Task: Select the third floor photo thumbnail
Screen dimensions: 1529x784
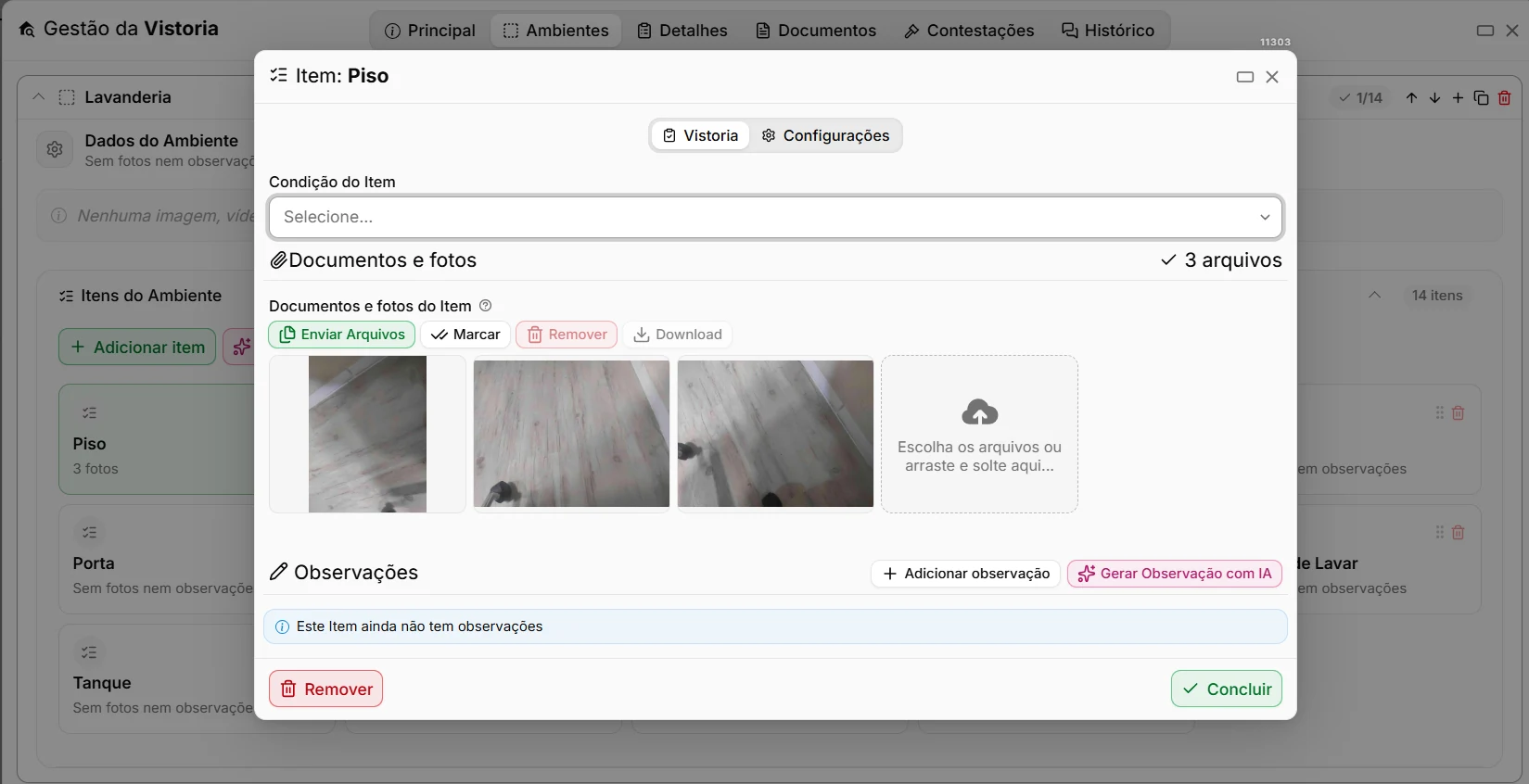Action: click(775, 434)
